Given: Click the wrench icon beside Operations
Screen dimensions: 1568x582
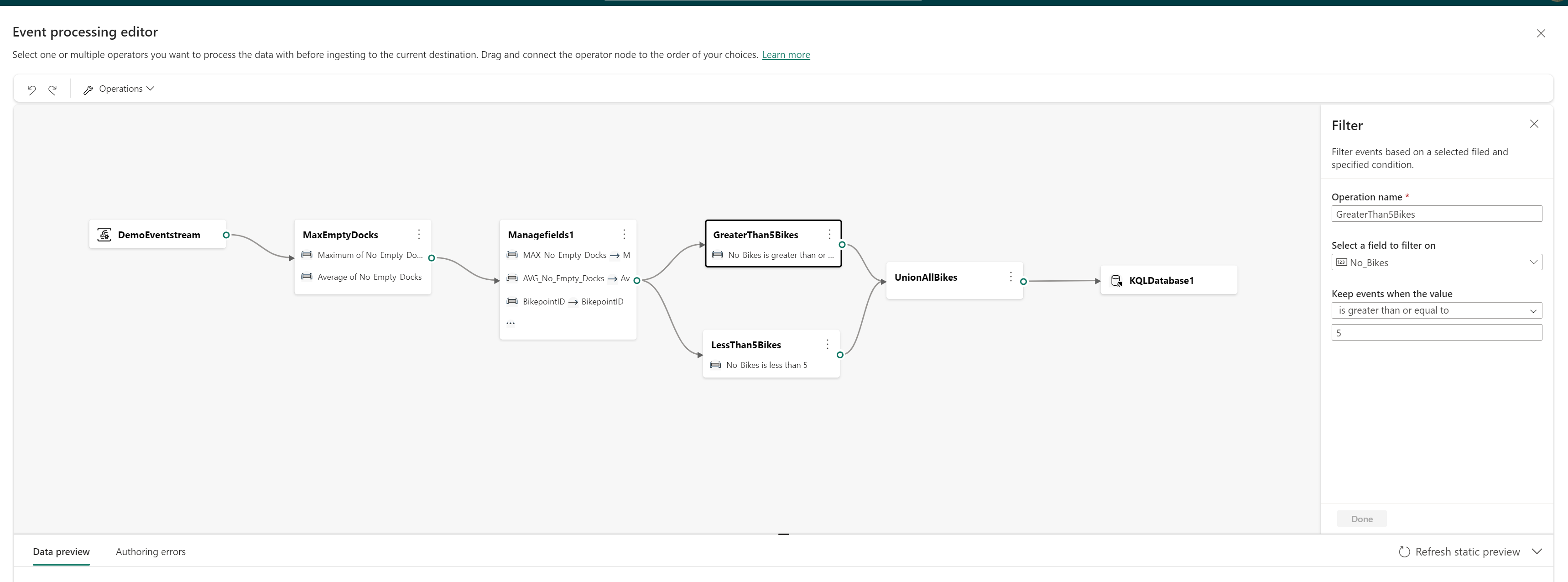Looking at the screenshot, I should (x=88, y=89).
